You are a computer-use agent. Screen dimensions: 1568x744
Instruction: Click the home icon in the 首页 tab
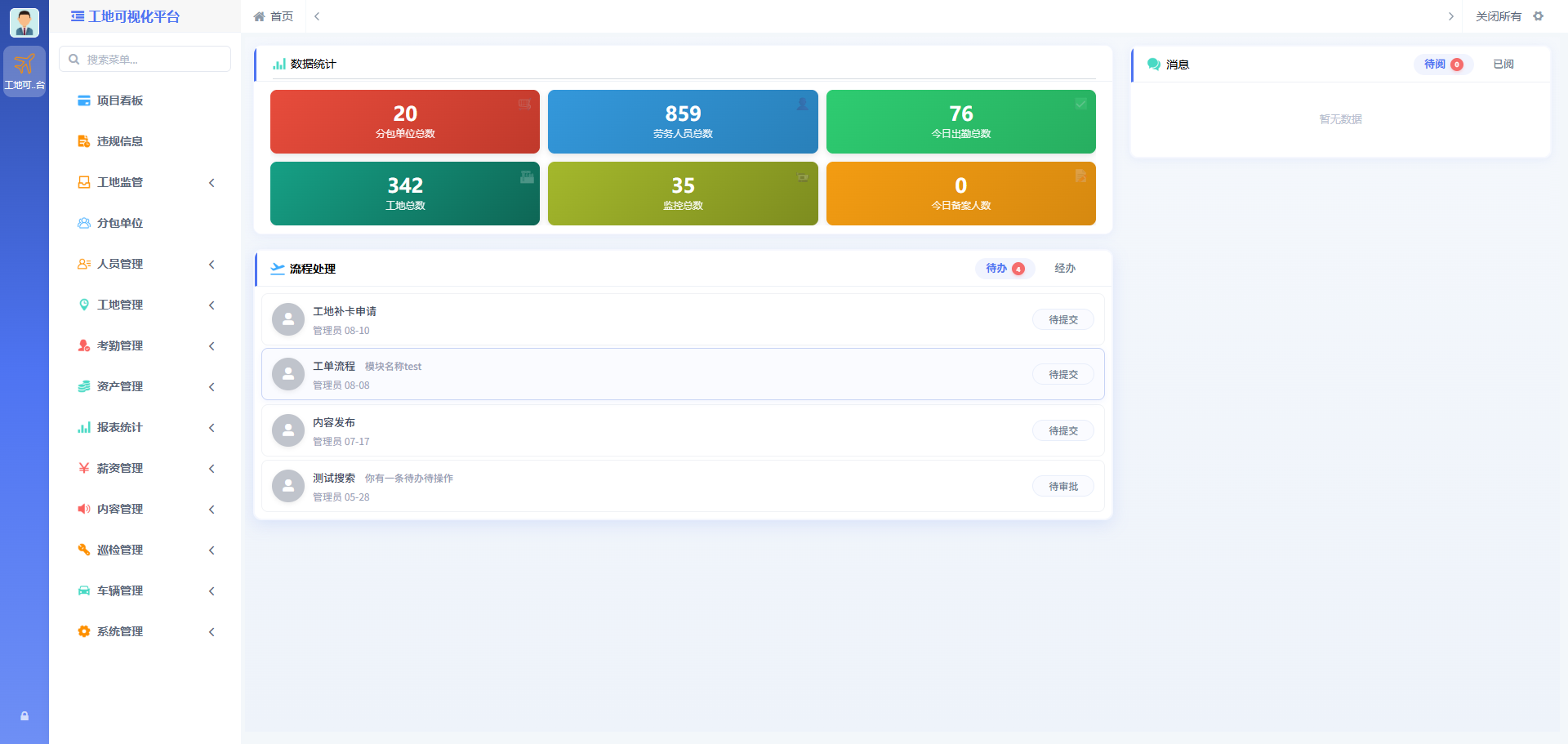coord(260,16)
